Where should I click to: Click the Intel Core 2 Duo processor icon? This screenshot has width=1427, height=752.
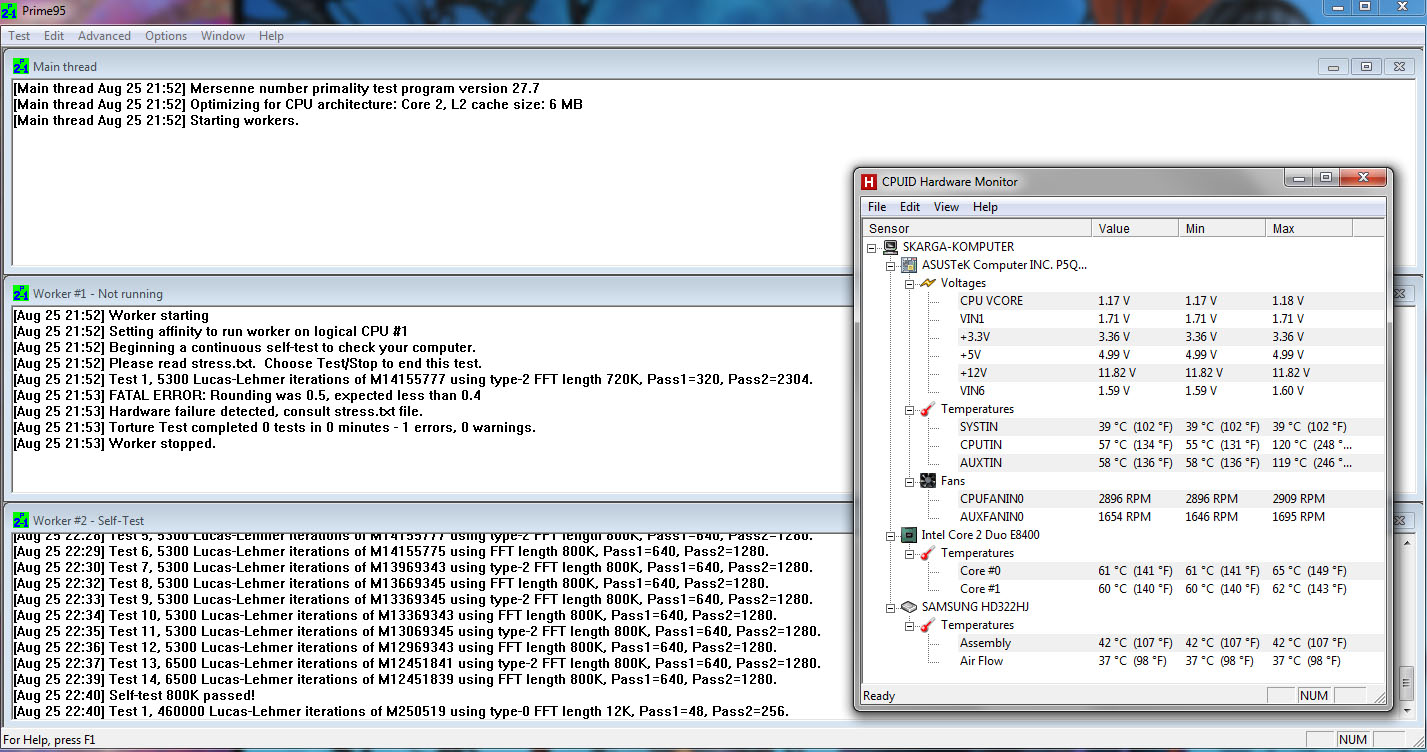(x=909, y=535)
